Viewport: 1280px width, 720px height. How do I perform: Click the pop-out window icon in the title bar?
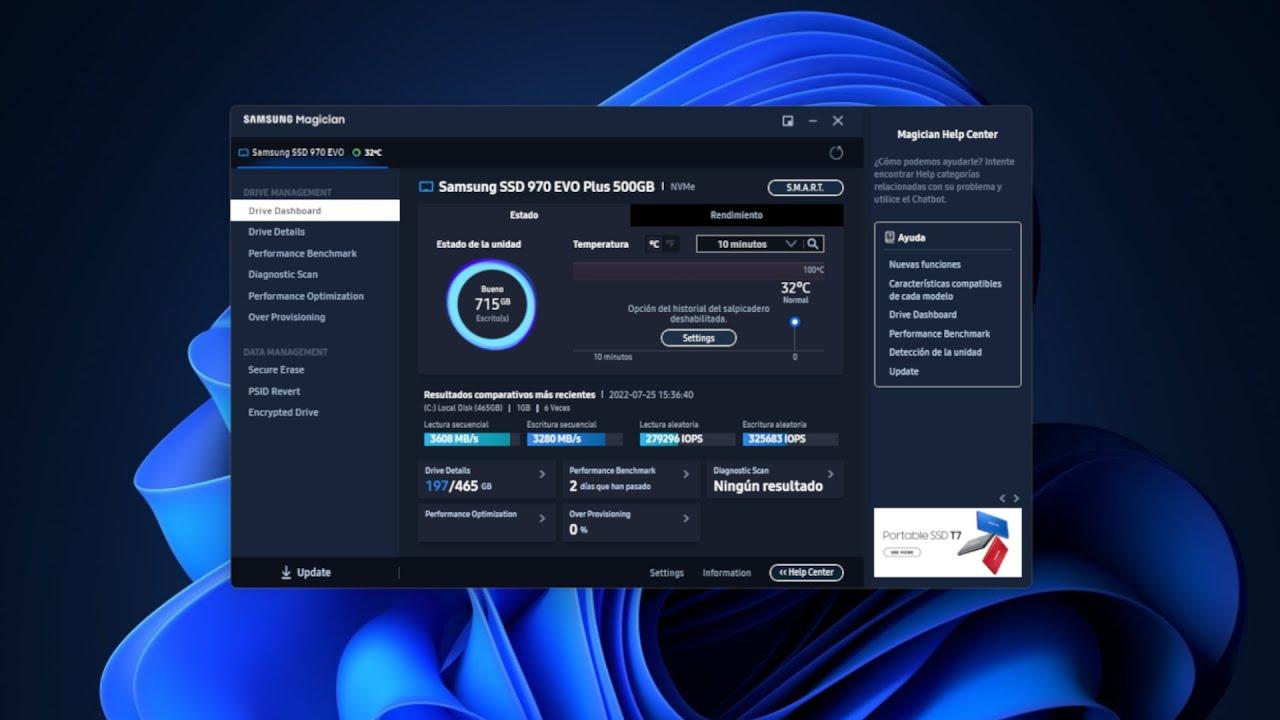point(786,120)
